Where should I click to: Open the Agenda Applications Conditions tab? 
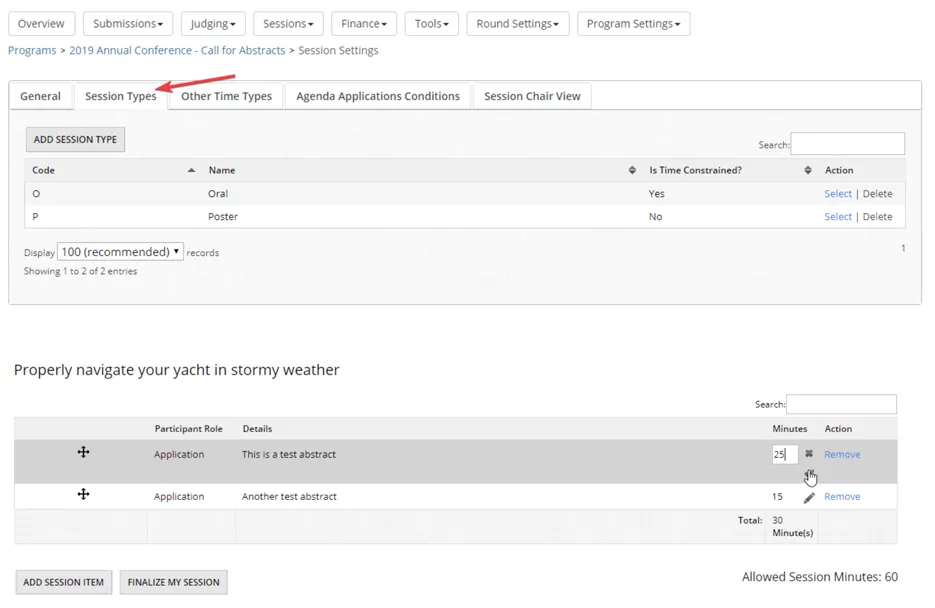pos(378,96)
